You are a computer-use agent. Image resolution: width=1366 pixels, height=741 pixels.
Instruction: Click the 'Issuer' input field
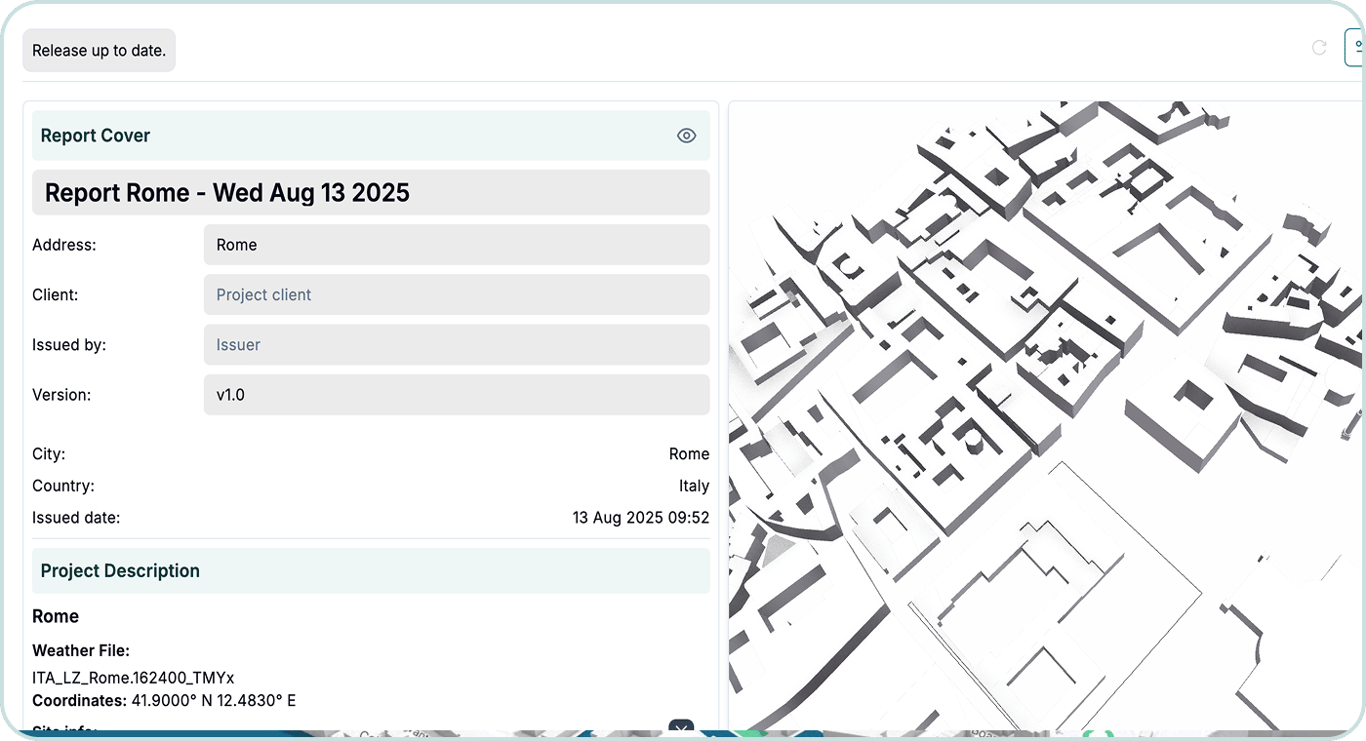[457, 344]
